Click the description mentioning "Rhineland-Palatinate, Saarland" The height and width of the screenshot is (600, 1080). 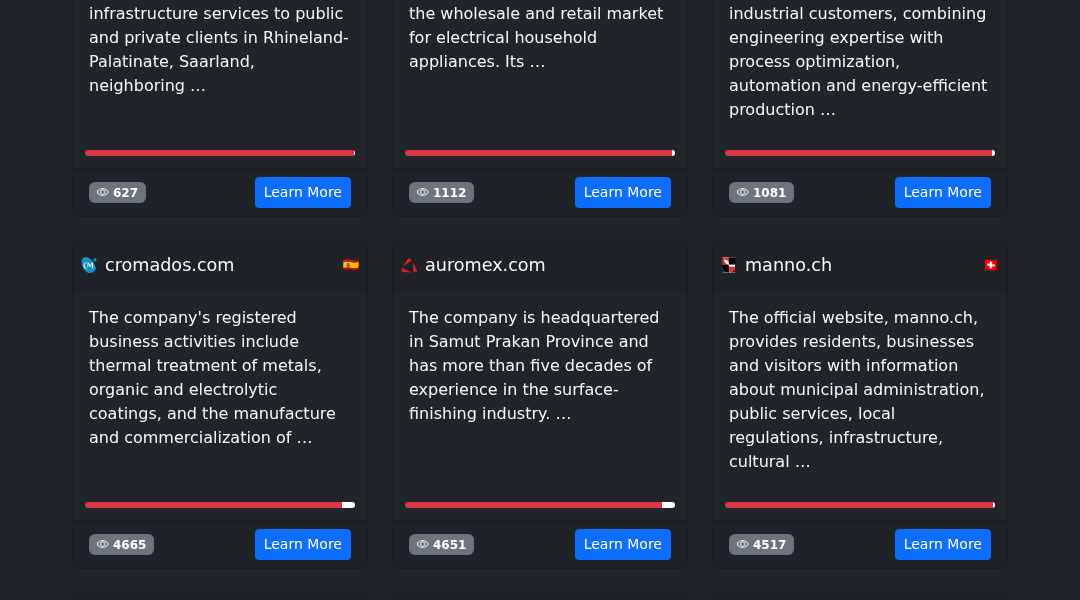click(x=219, y=50)
